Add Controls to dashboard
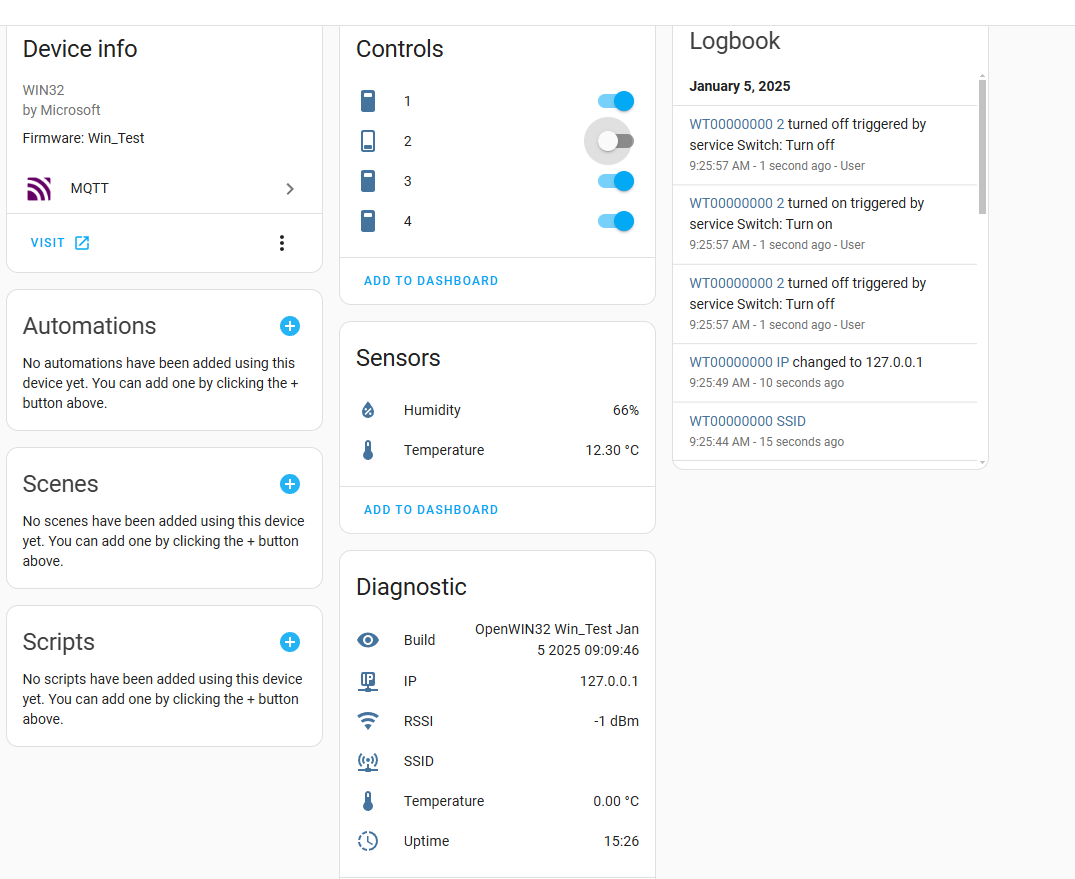 [x=431, y=281]
